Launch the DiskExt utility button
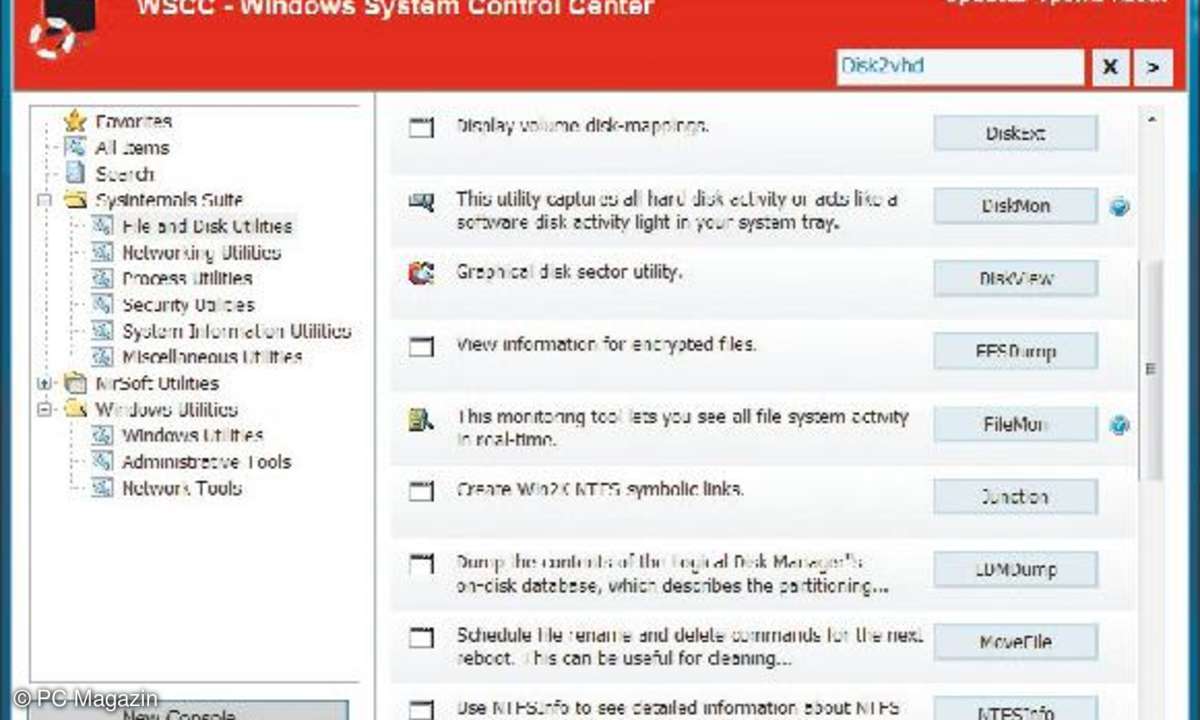The width and height of the screenshot is (1200, 720). pyautogui.click(x=1015, y=133)
